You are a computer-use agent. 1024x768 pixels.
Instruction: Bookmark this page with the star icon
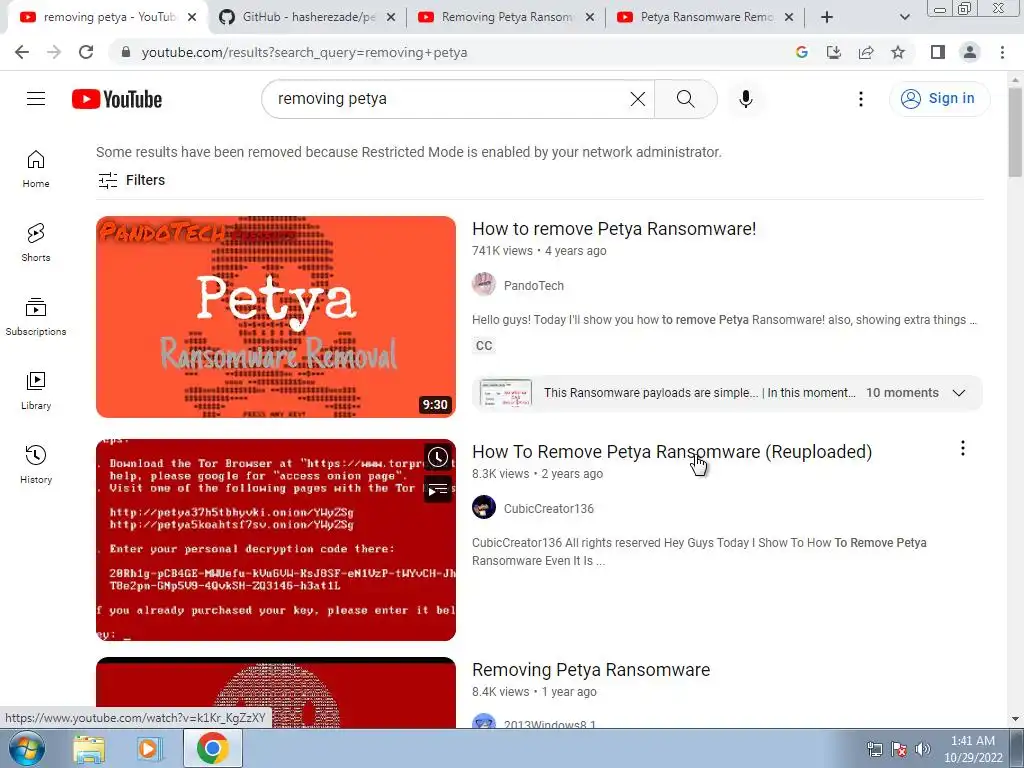(898, 52)
